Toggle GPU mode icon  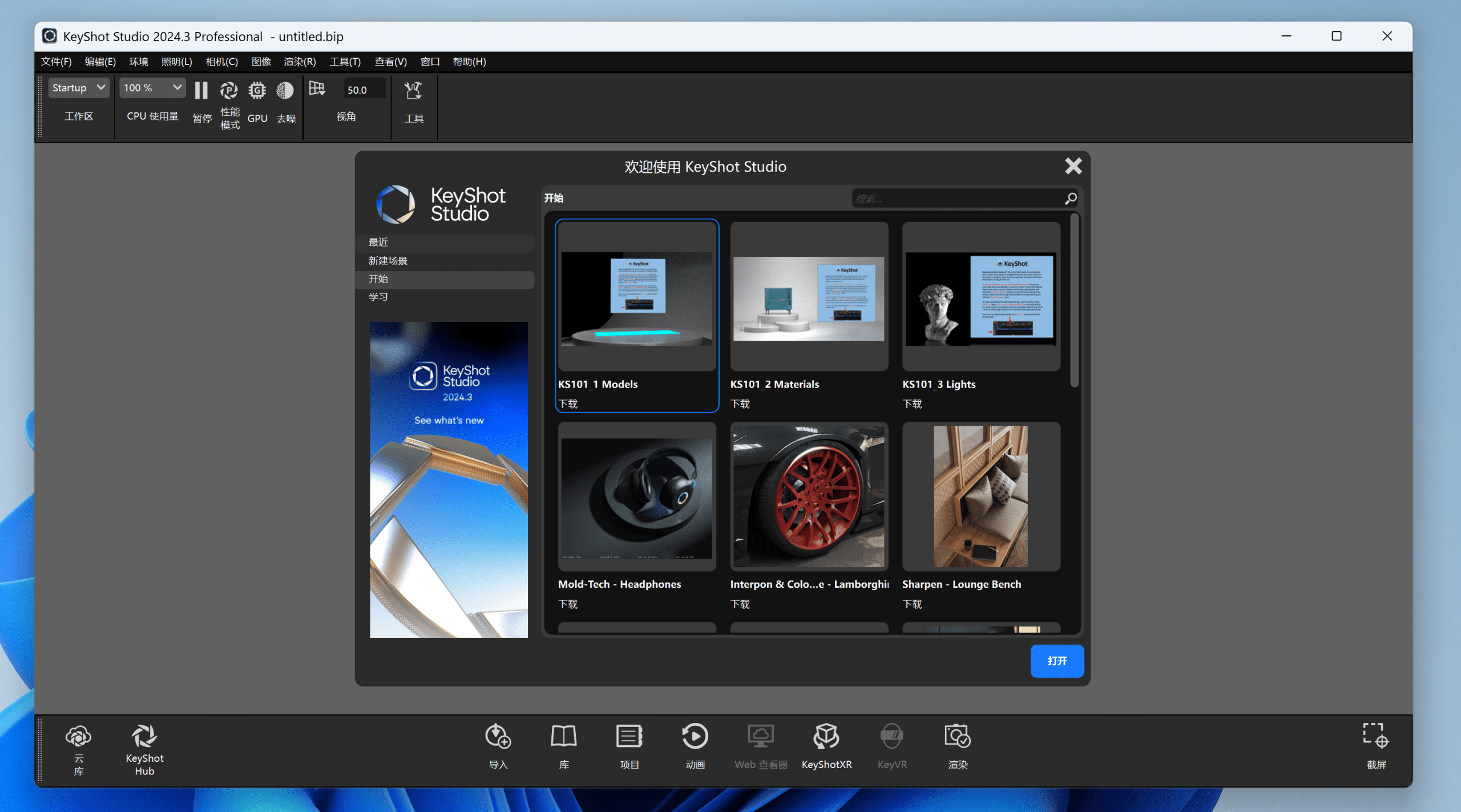coord(257,90)
